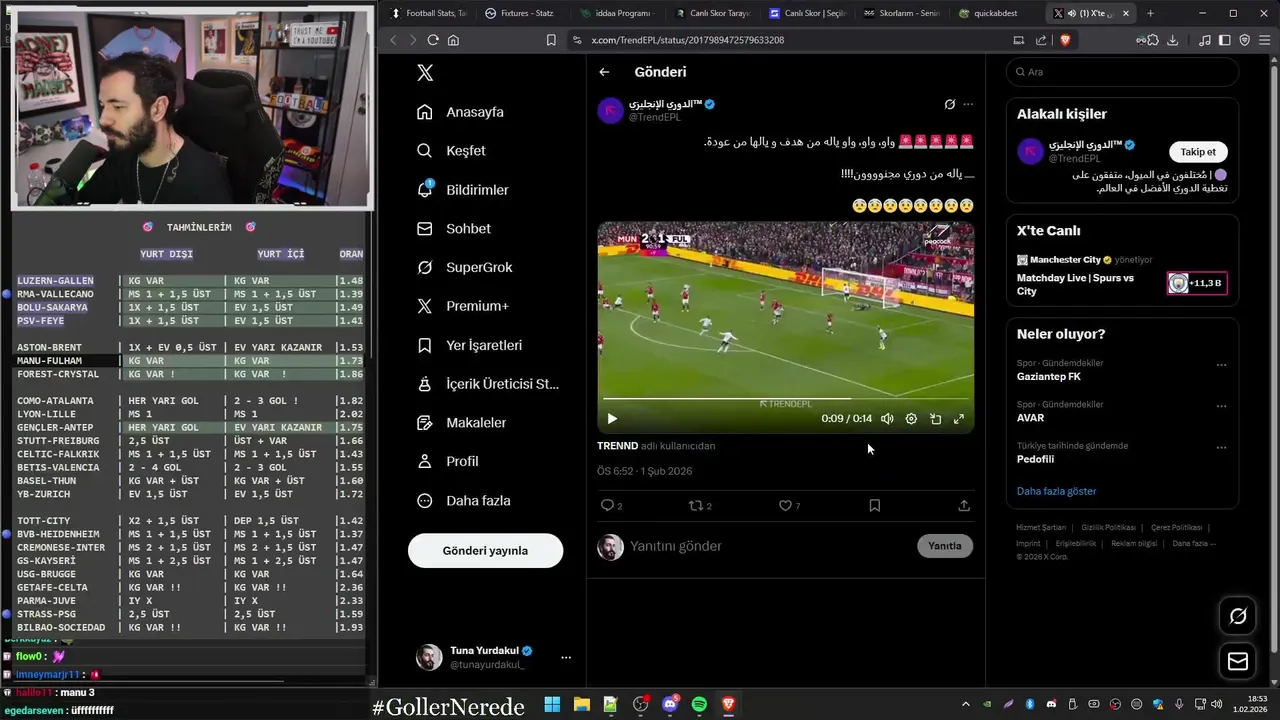Open the X logo home icon
This screenshot has height=720, width=1280.
coord(425,73)
